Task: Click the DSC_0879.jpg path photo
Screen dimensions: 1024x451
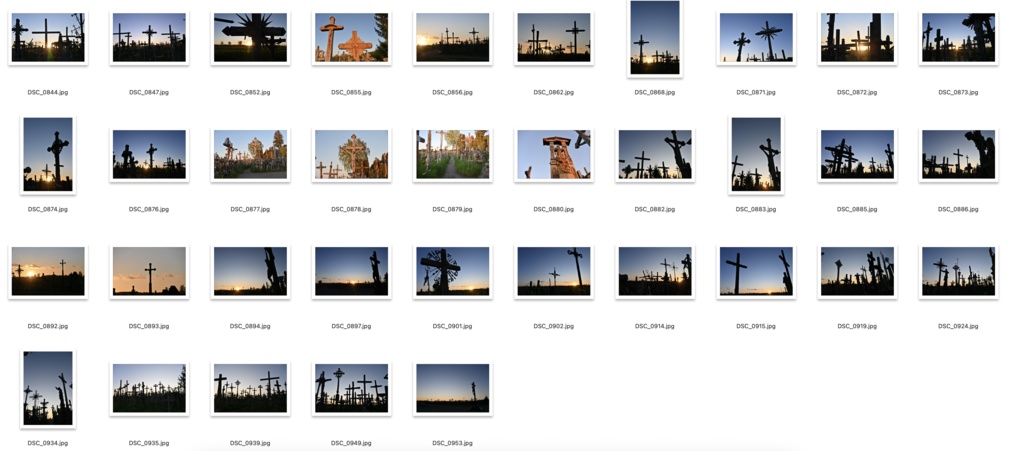Action: pos(453,155)
